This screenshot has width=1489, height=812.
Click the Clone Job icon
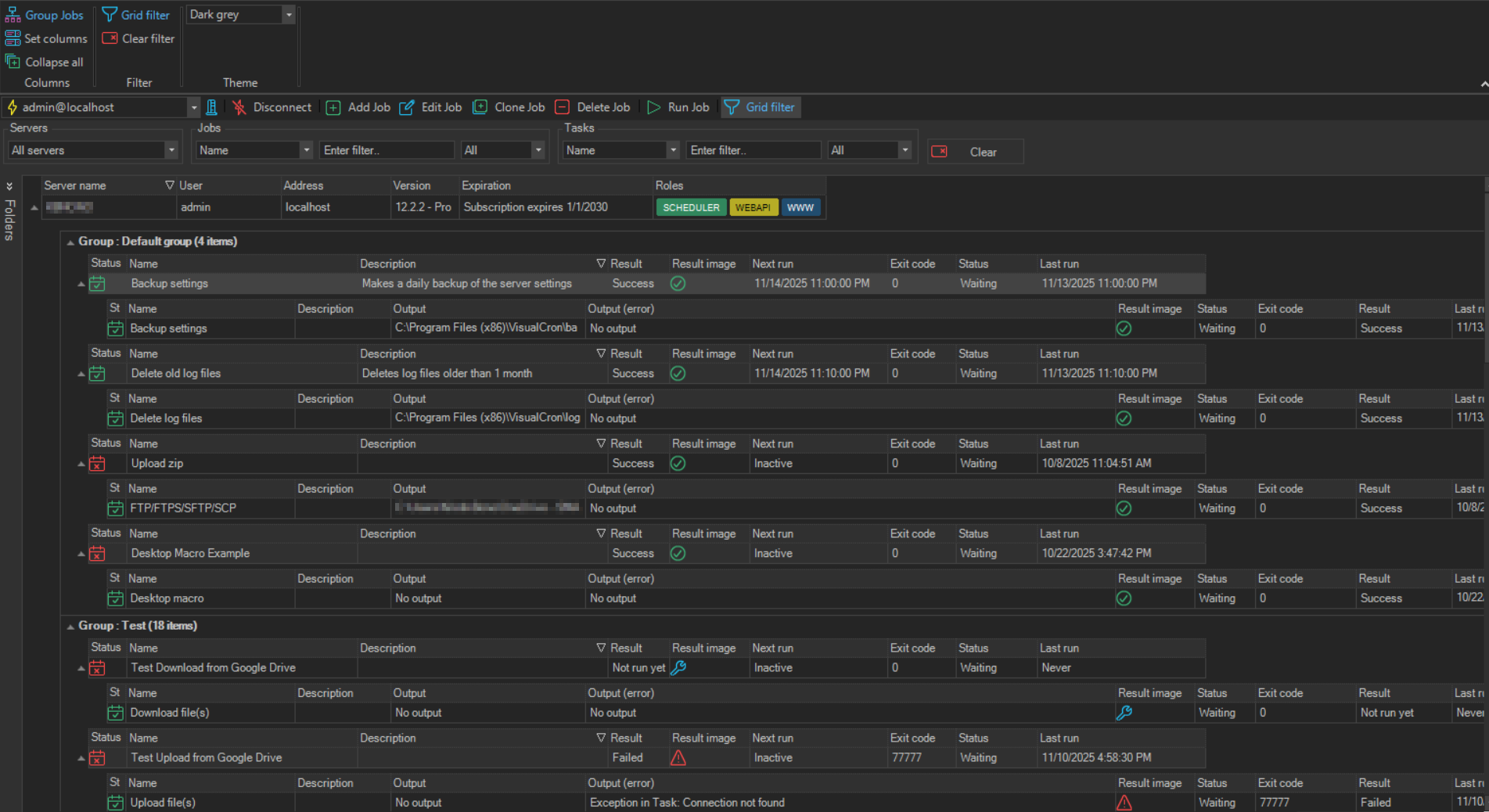click(x=480, y=108)
